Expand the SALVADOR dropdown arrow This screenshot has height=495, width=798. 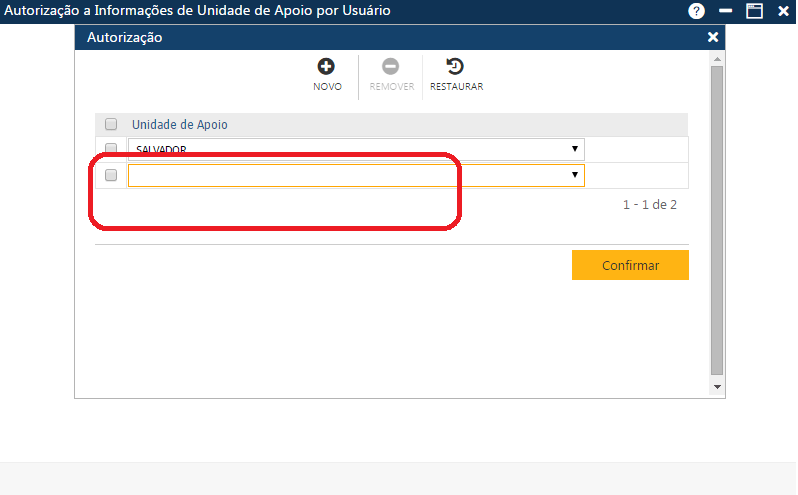[x=575, y=149]
